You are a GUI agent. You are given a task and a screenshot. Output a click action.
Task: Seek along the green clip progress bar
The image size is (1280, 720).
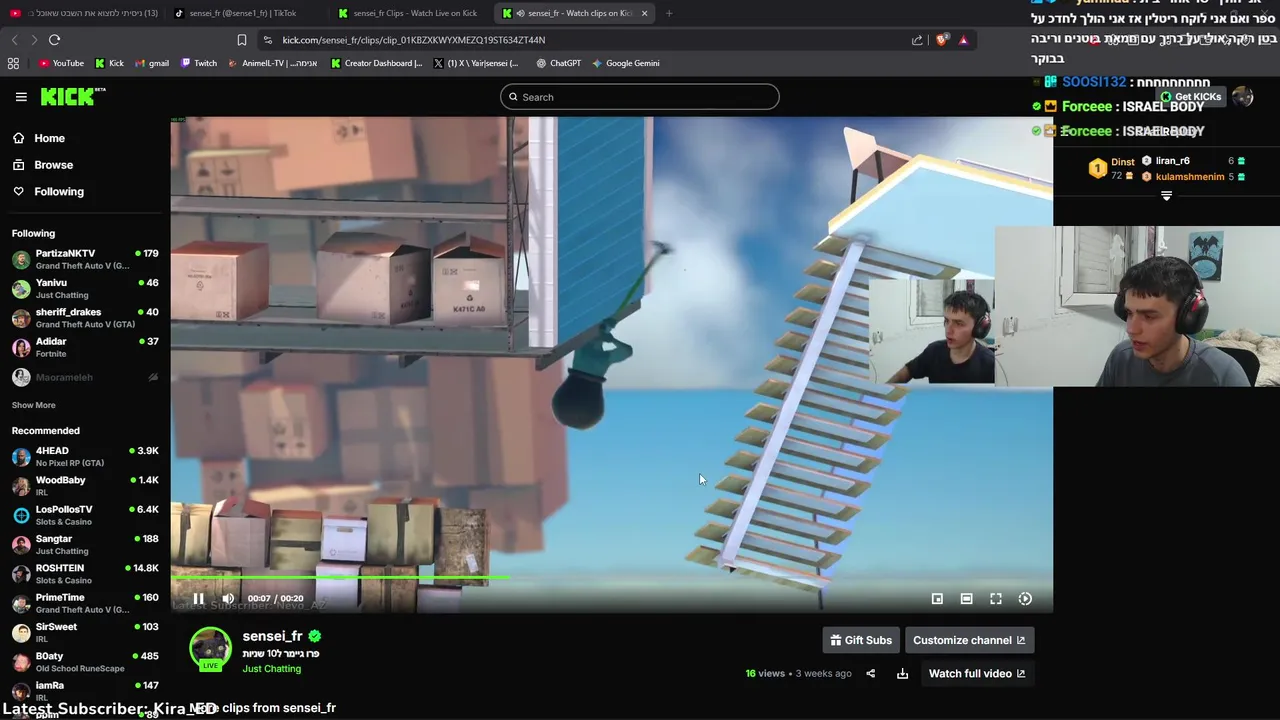(x=611, y=577)
